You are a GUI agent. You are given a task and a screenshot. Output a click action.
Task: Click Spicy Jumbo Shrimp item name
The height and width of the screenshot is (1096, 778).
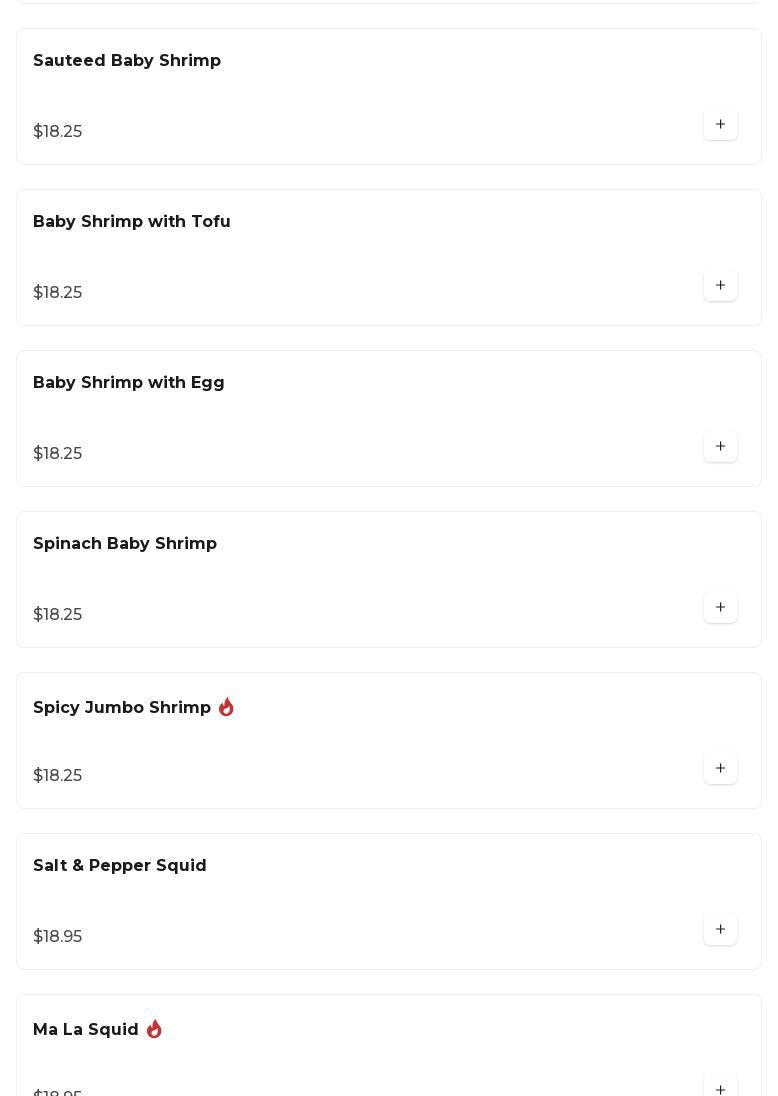(122, 708)
